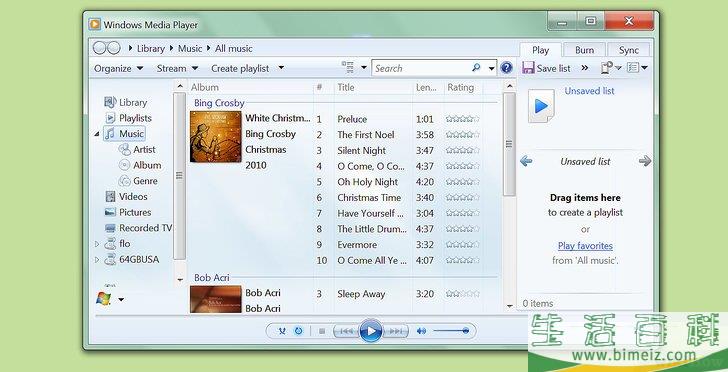
Task: Select the track The First Noel
Action: coord(366,135)
